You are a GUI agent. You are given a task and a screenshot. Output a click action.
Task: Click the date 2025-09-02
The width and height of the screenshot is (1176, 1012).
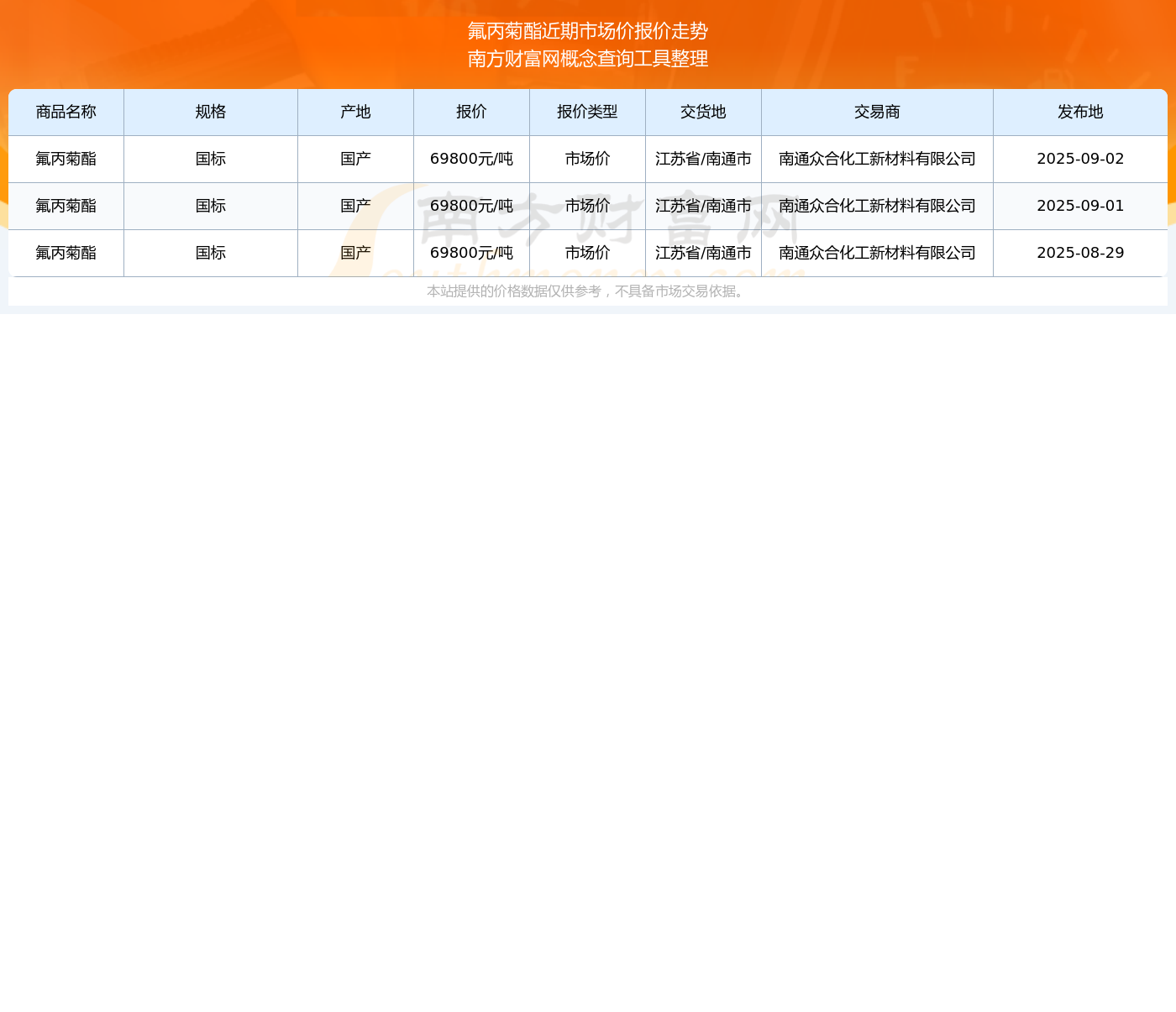pyautogui.click(x=1080, y=159)
